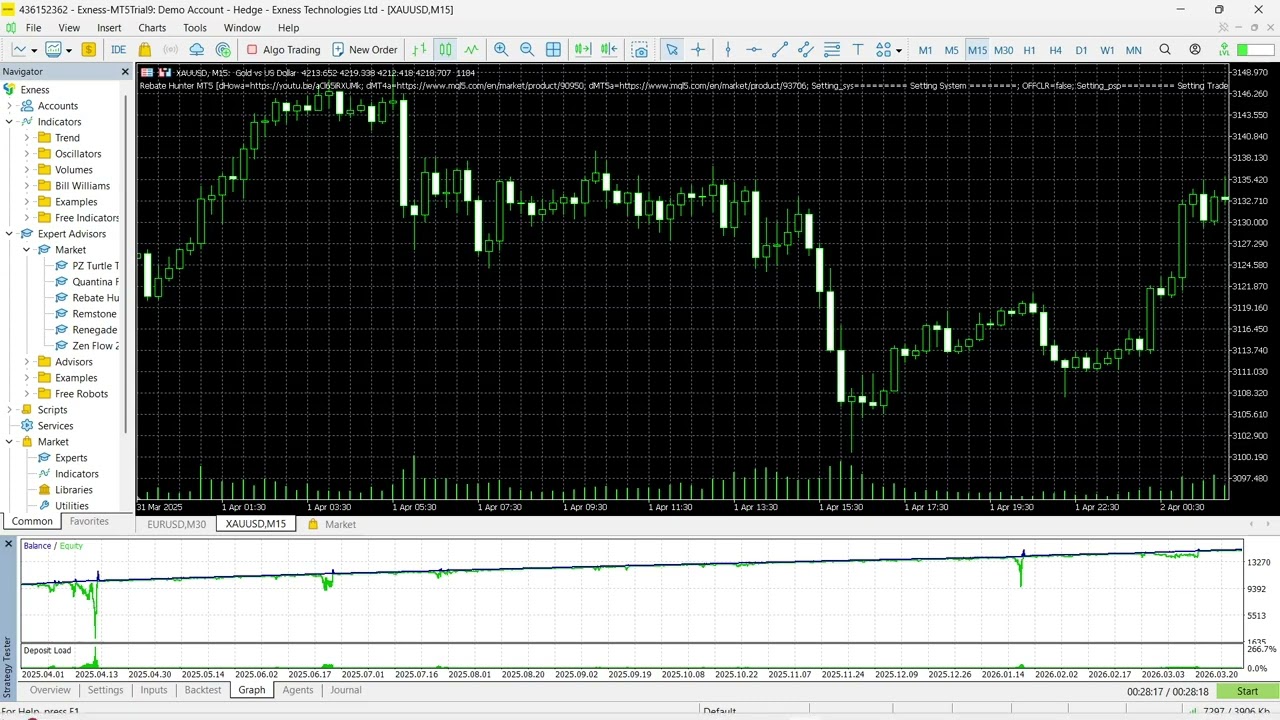
Task: Click the chart shift icon
Action: coord(609,49)
